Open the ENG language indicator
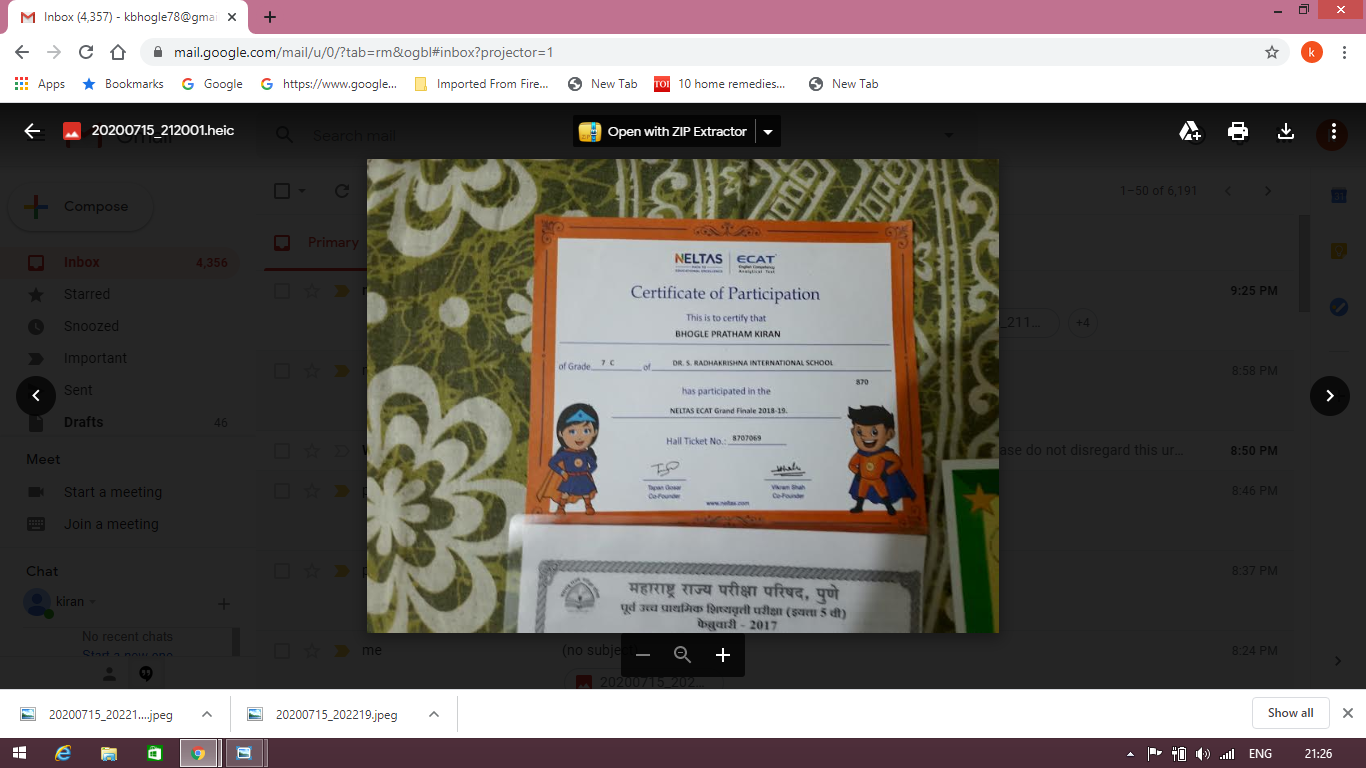Image resolution: width=1366 pixels, height=768 pixels. [x=1261, y=754]
